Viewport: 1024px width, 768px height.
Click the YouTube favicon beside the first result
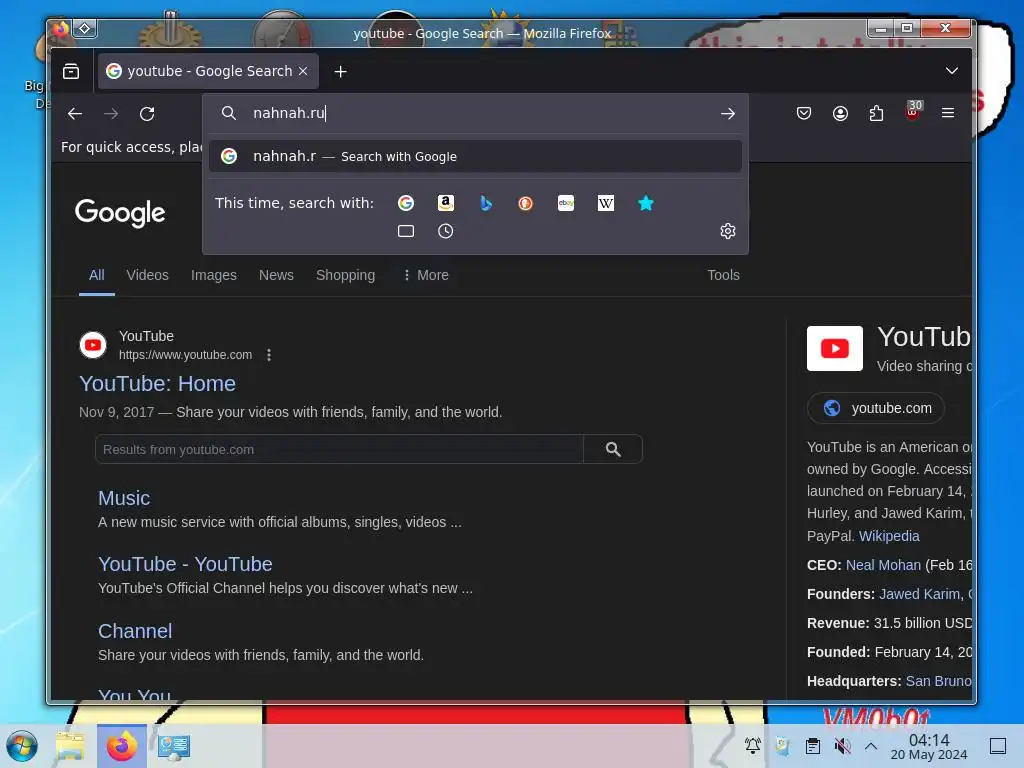(x=93, y=345)
